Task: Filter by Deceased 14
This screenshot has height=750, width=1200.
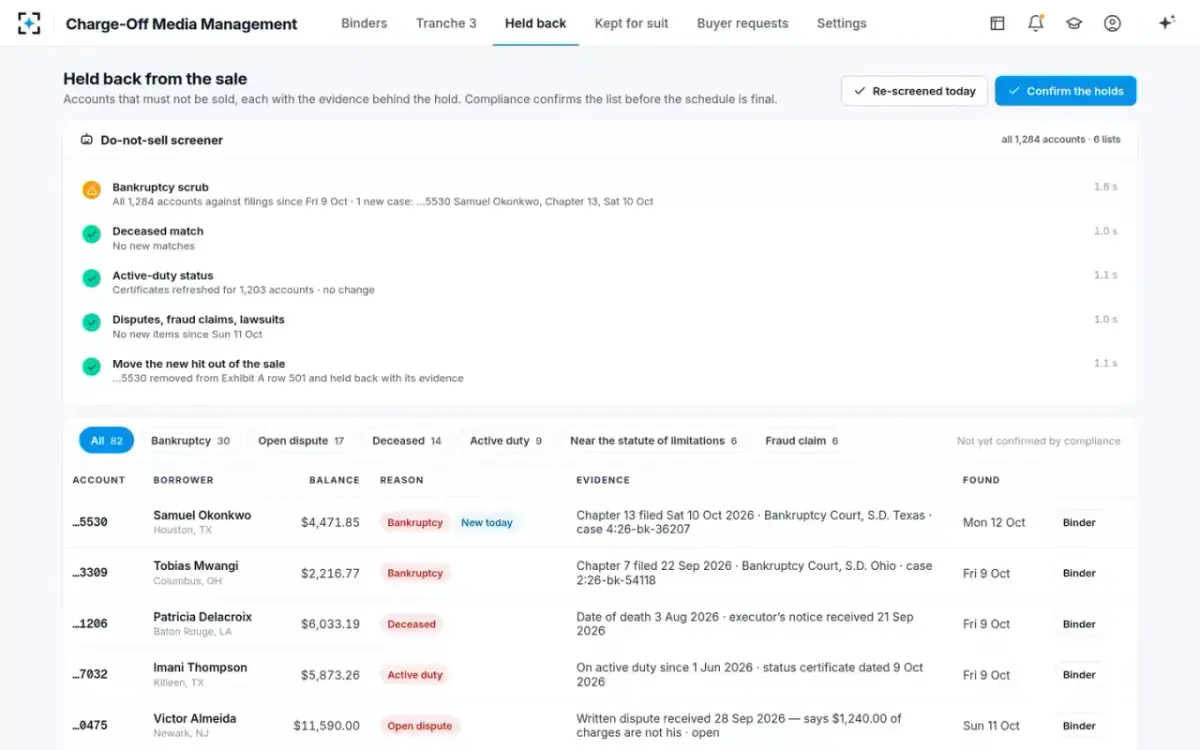Action: coord(407,441)
